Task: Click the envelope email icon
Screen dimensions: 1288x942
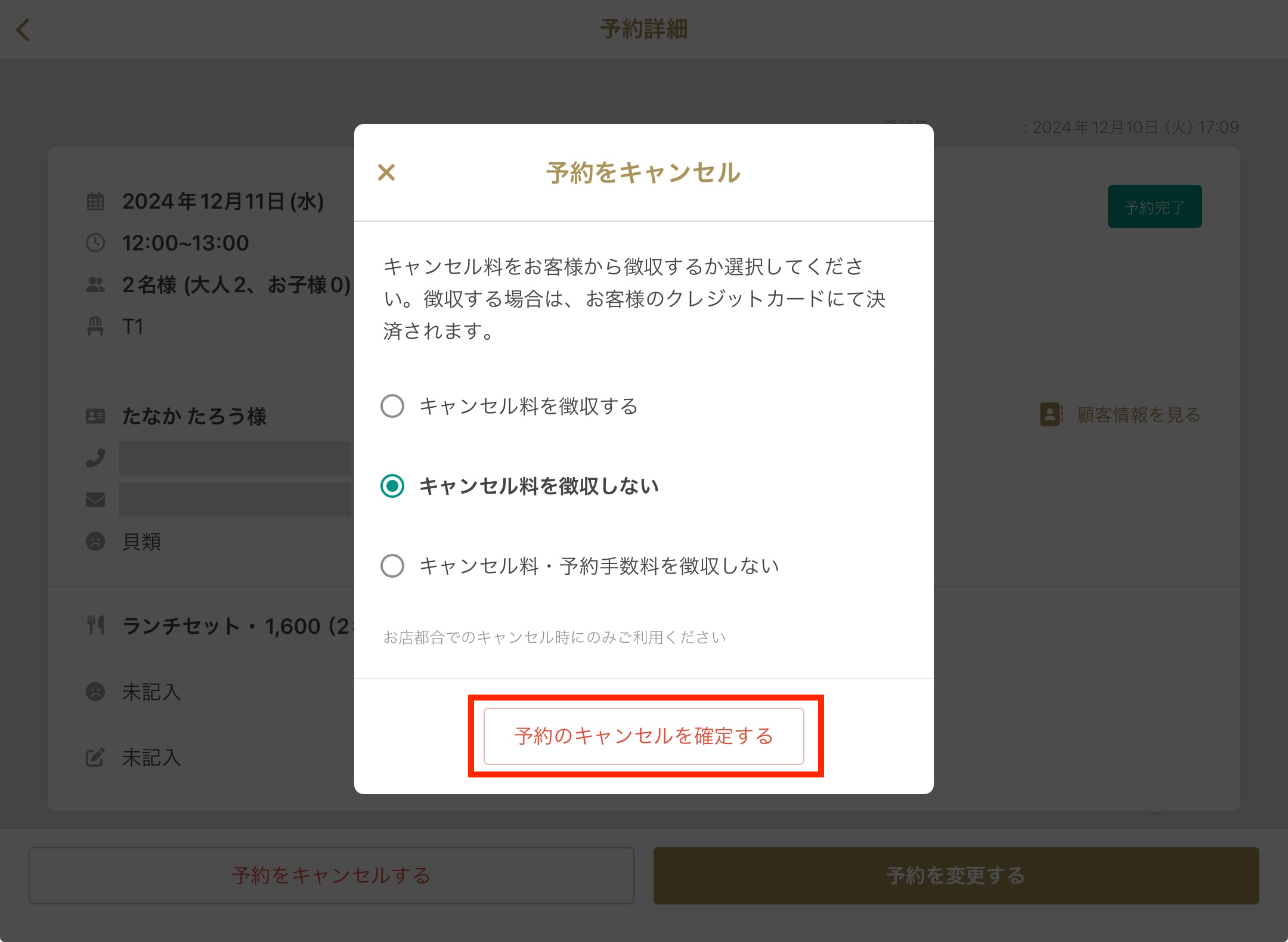Action: [x=95, y=500]
